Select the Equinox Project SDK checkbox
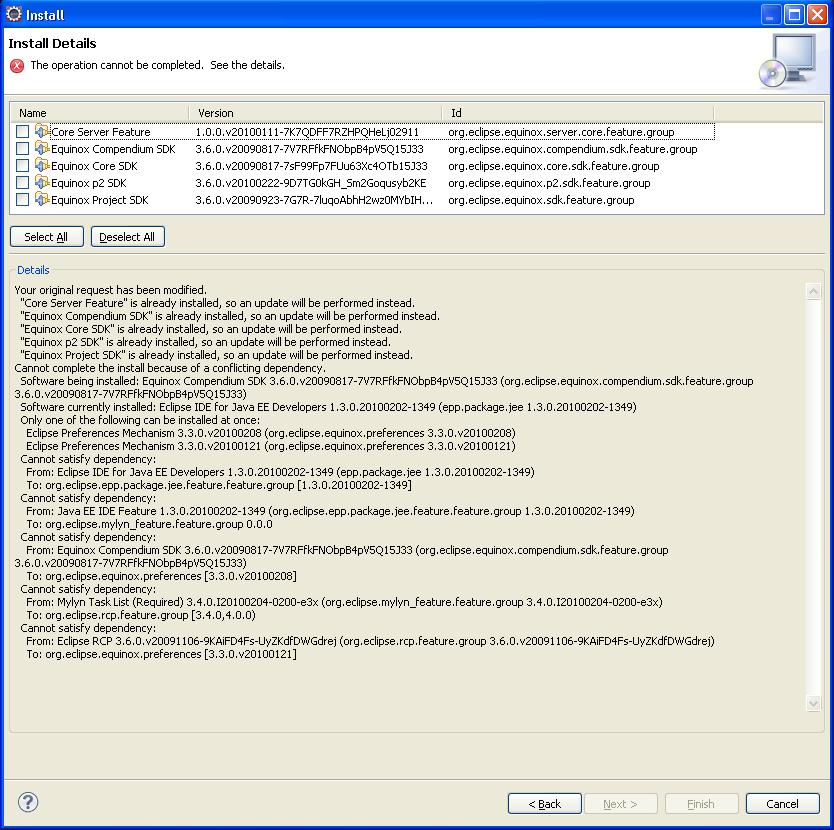 click(x=22, y=200)
